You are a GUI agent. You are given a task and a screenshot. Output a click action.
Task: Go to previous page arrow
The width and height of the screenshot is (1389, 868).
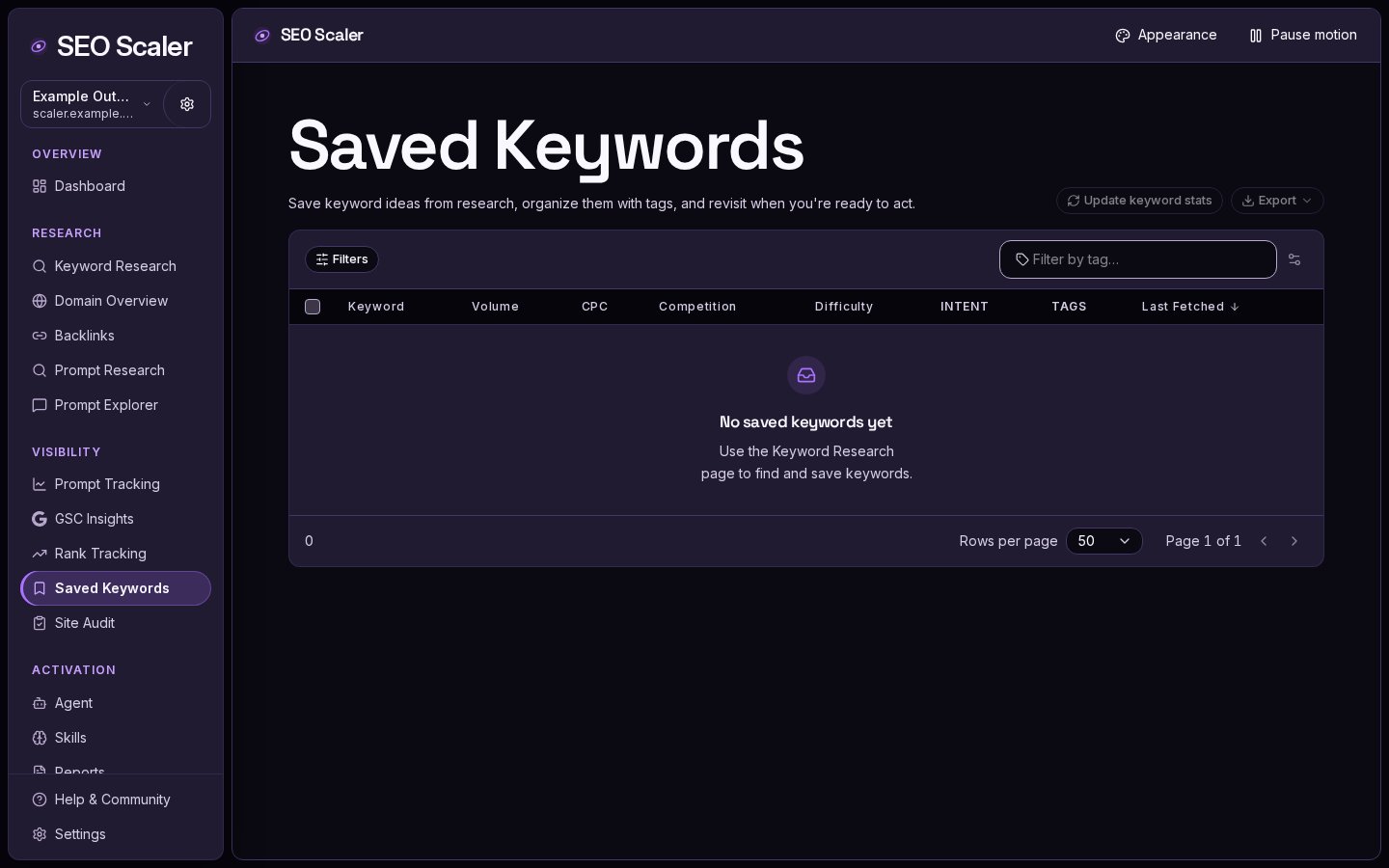coord(1264,541)
